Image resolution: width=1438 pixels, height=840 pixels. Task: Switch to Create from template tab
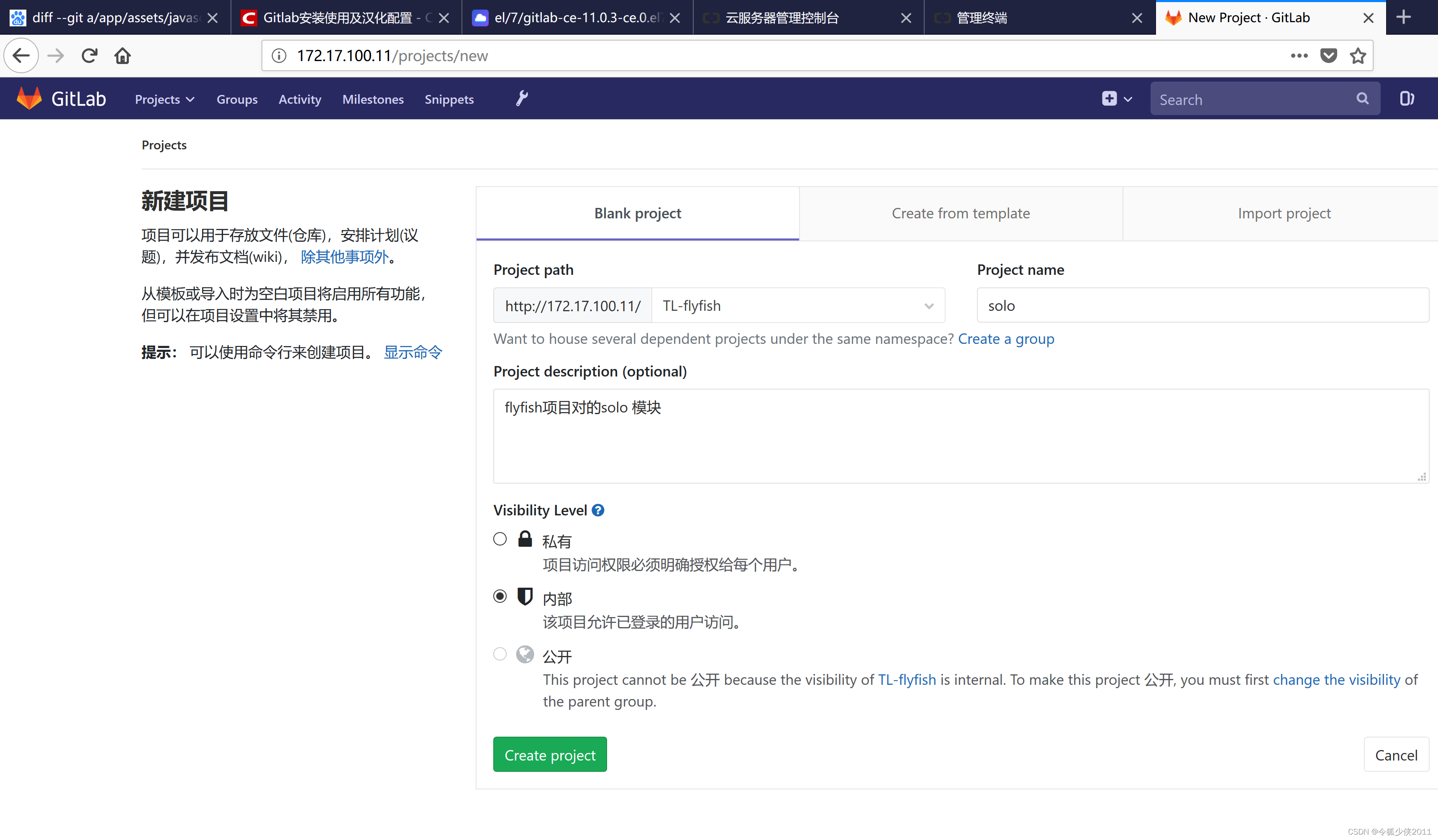pyautogui.click(x=960, y=213)
